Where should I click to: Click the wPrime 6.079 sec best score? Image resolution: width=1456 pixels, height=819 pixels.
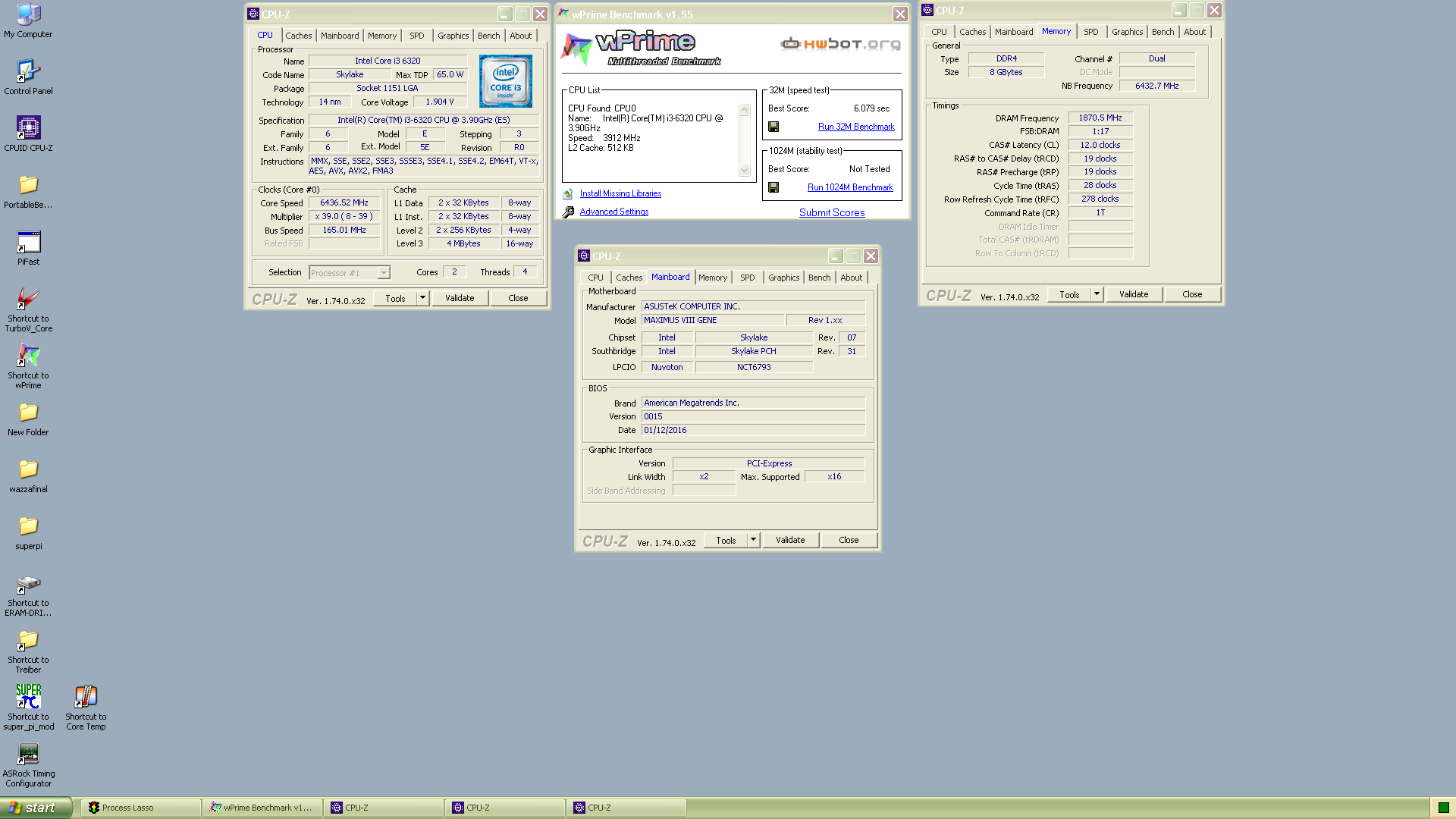click(871, 108)
